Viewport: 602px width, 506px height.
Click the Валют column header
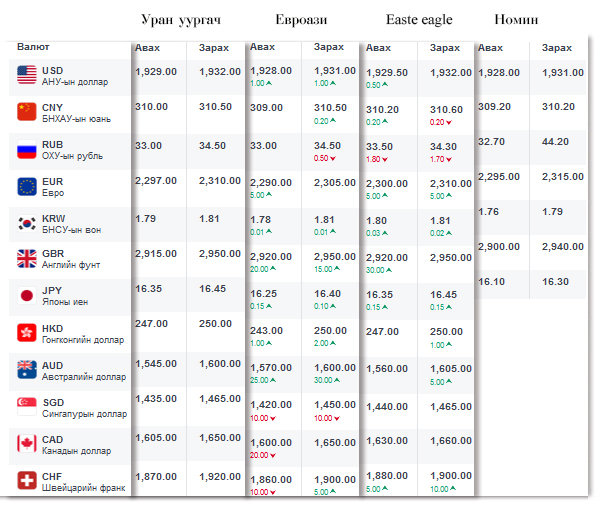coord(34,47)
